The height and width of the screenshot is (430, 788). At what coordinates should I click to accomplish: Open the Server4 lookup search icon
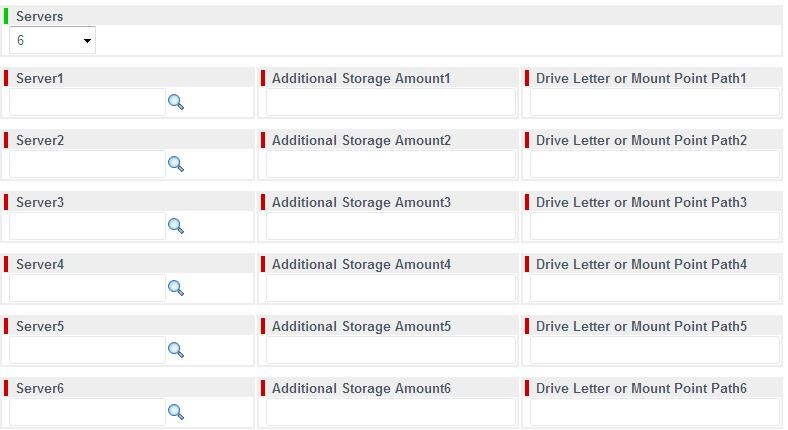(176, 288)
